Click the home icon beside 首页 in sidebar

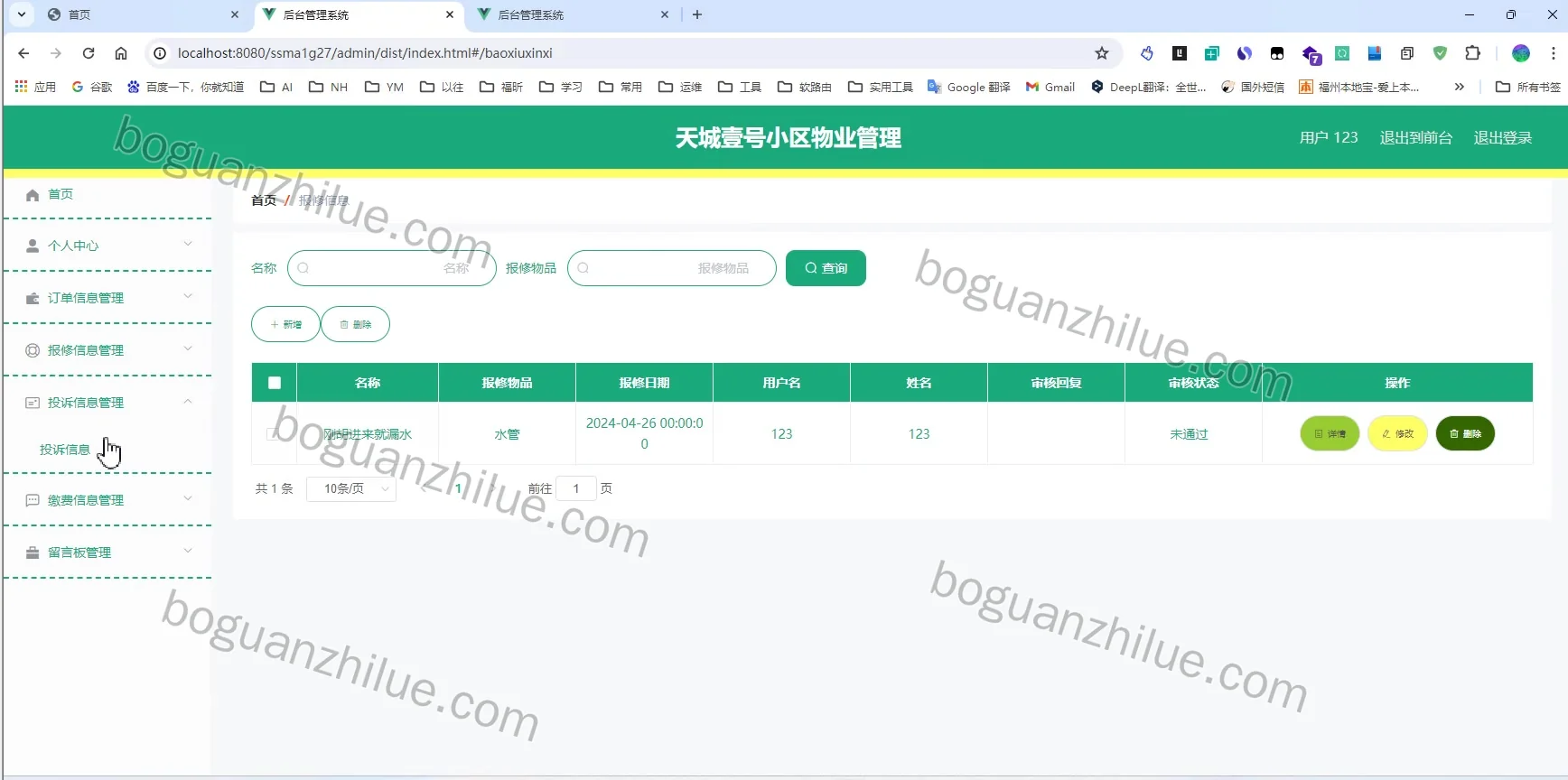tap(33, 195)
